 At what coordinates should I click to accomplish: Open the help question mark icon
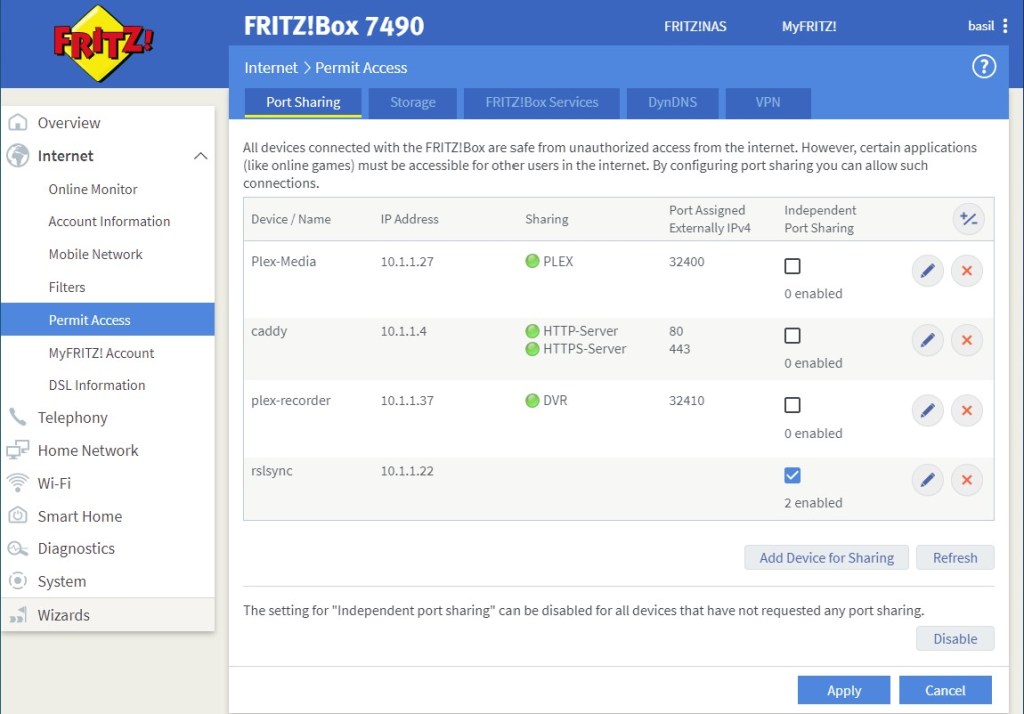(x=984, y=67)
